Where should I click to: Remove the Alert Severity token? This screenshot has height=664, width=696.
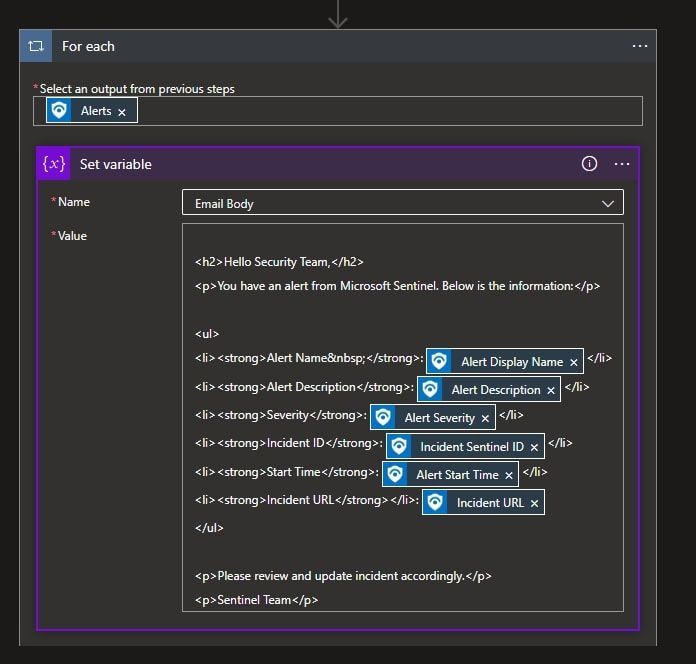point(485,419)
